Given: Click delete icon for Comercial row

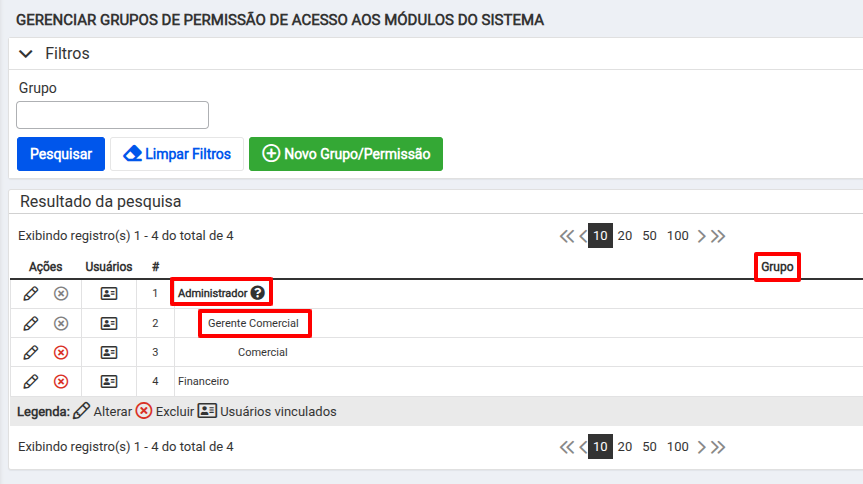Looking at the screenshot, I should [61, 352].
